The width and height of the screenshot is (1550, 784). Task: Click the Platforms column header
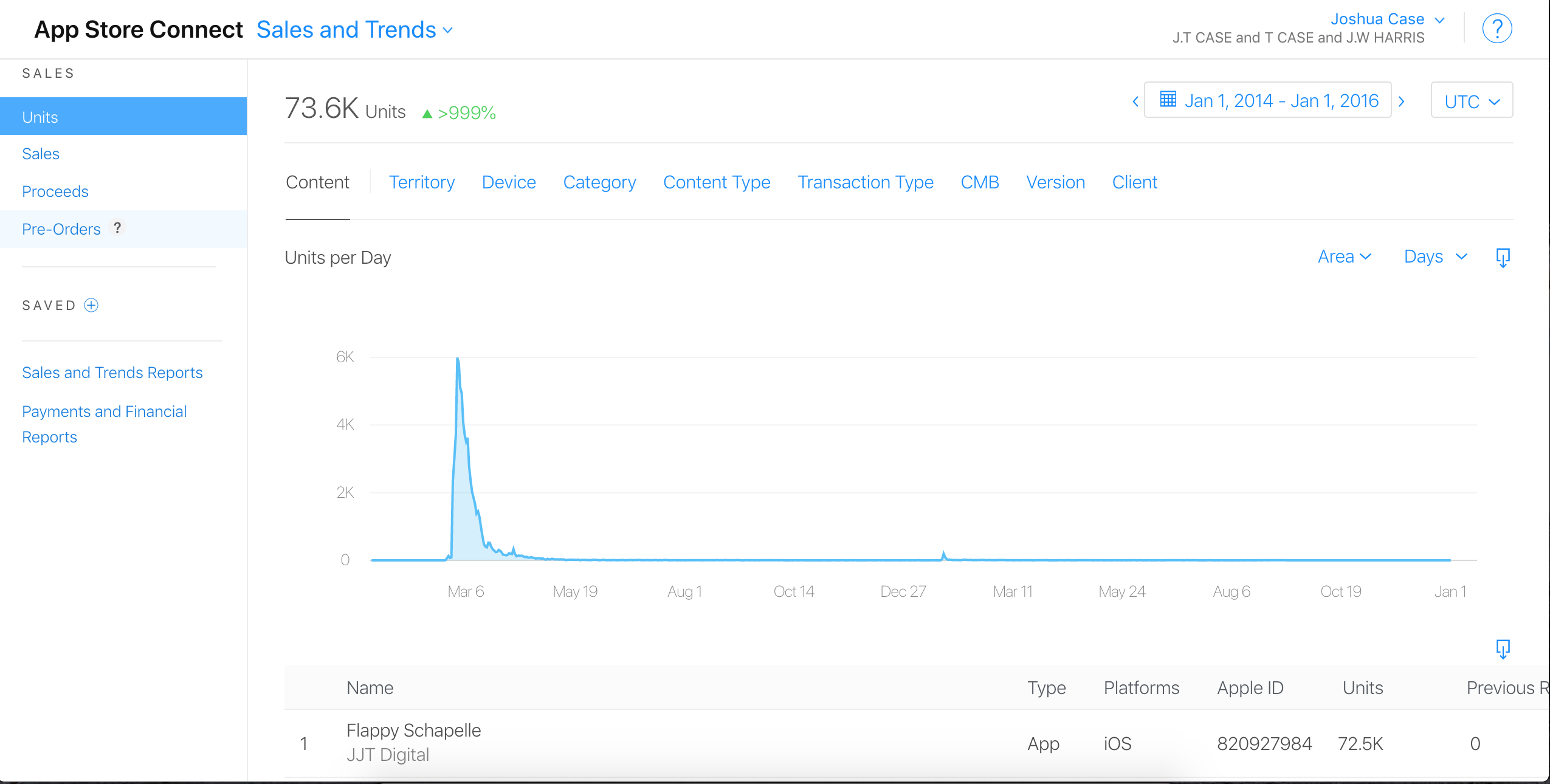1142,688
